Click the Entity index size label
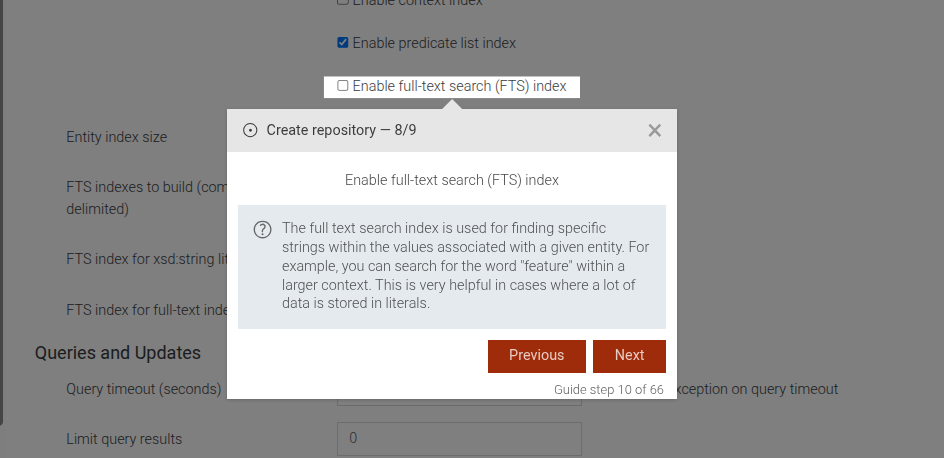Image resolution: width=944 pixels, height=458 pixels. (117, 136)
